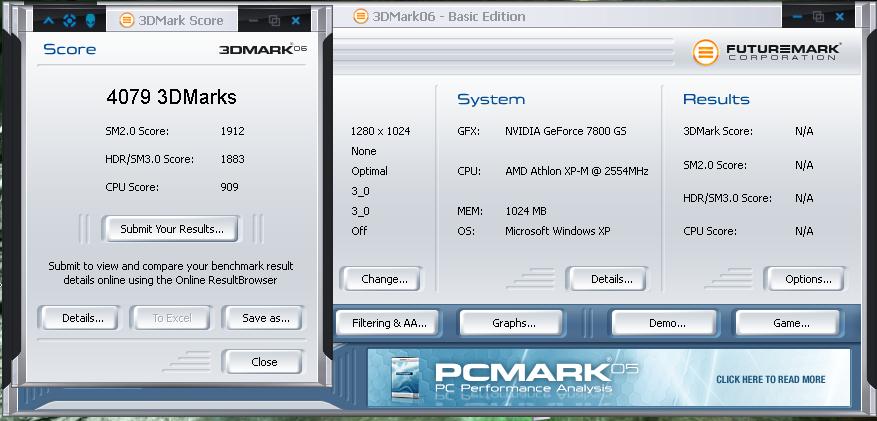Open System Details button
Image resolution: width=877 pixels, height=421 pixels.
(607, 279)
